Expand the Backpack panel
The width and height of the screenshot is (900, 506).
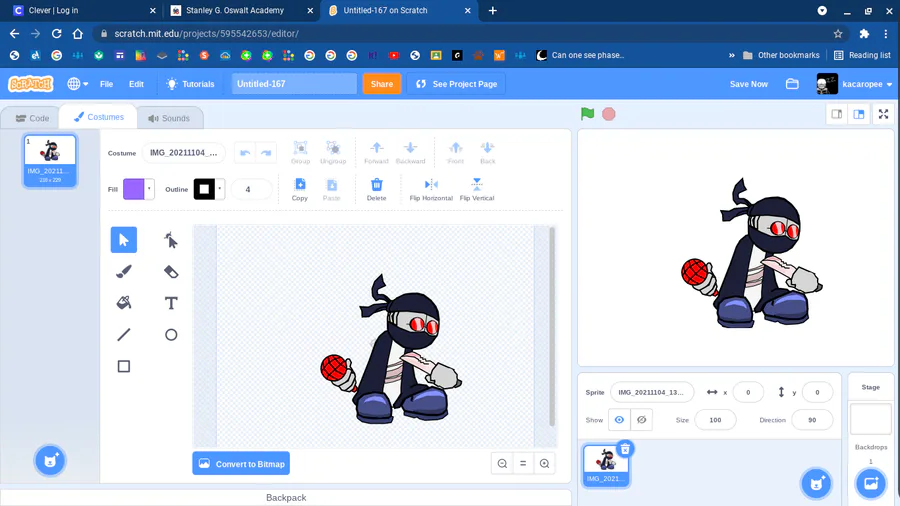pos(286,497)
